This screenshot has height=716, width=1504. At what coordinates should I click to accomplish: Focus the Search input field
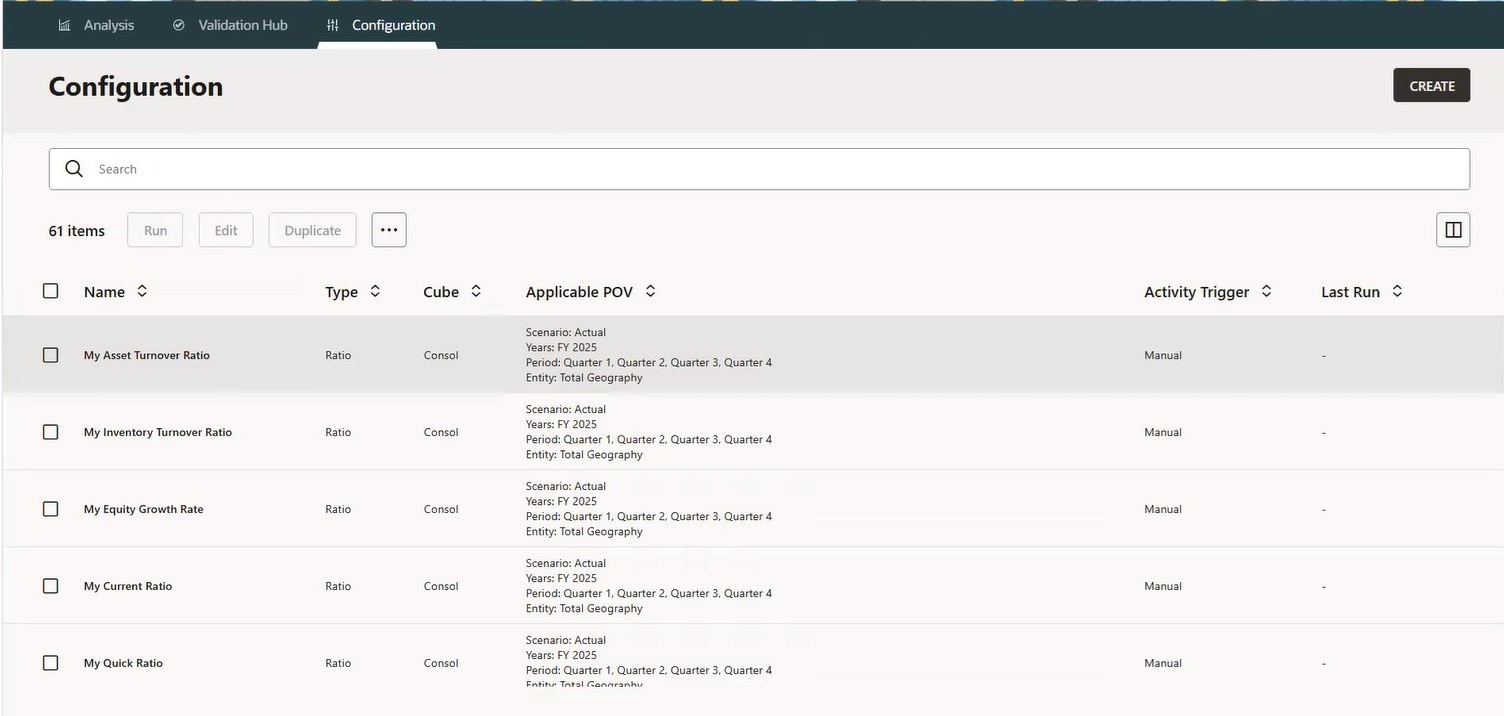click(x=759, y=169)
